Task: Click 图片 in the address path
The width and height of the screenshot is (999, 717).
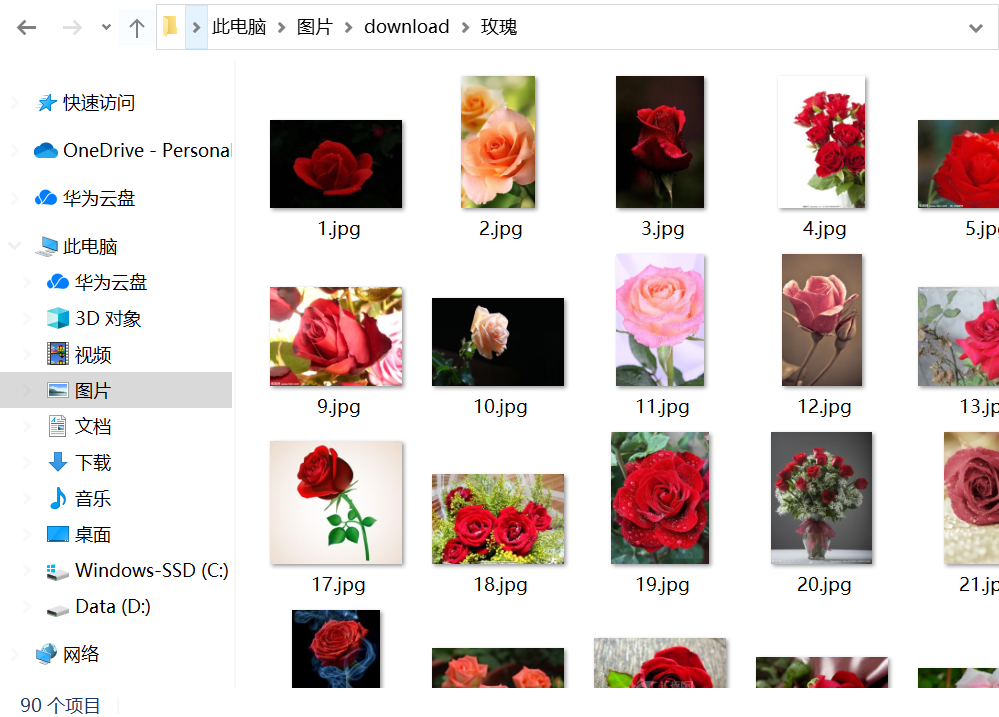Action: point(315,27)
